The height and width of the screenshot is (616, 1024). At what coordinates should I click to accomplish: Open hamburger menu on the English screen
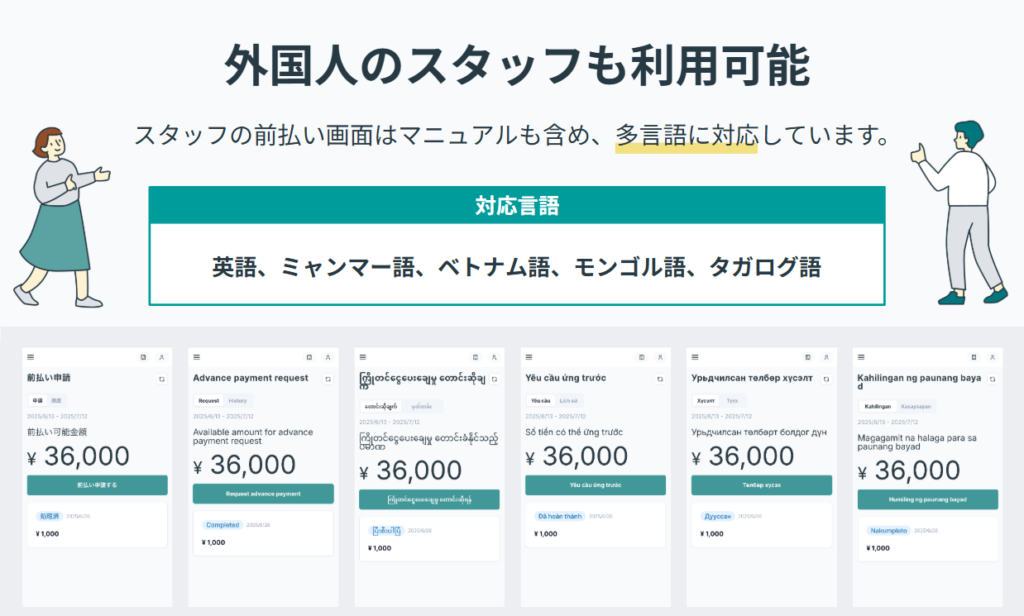tap(196, 357)
